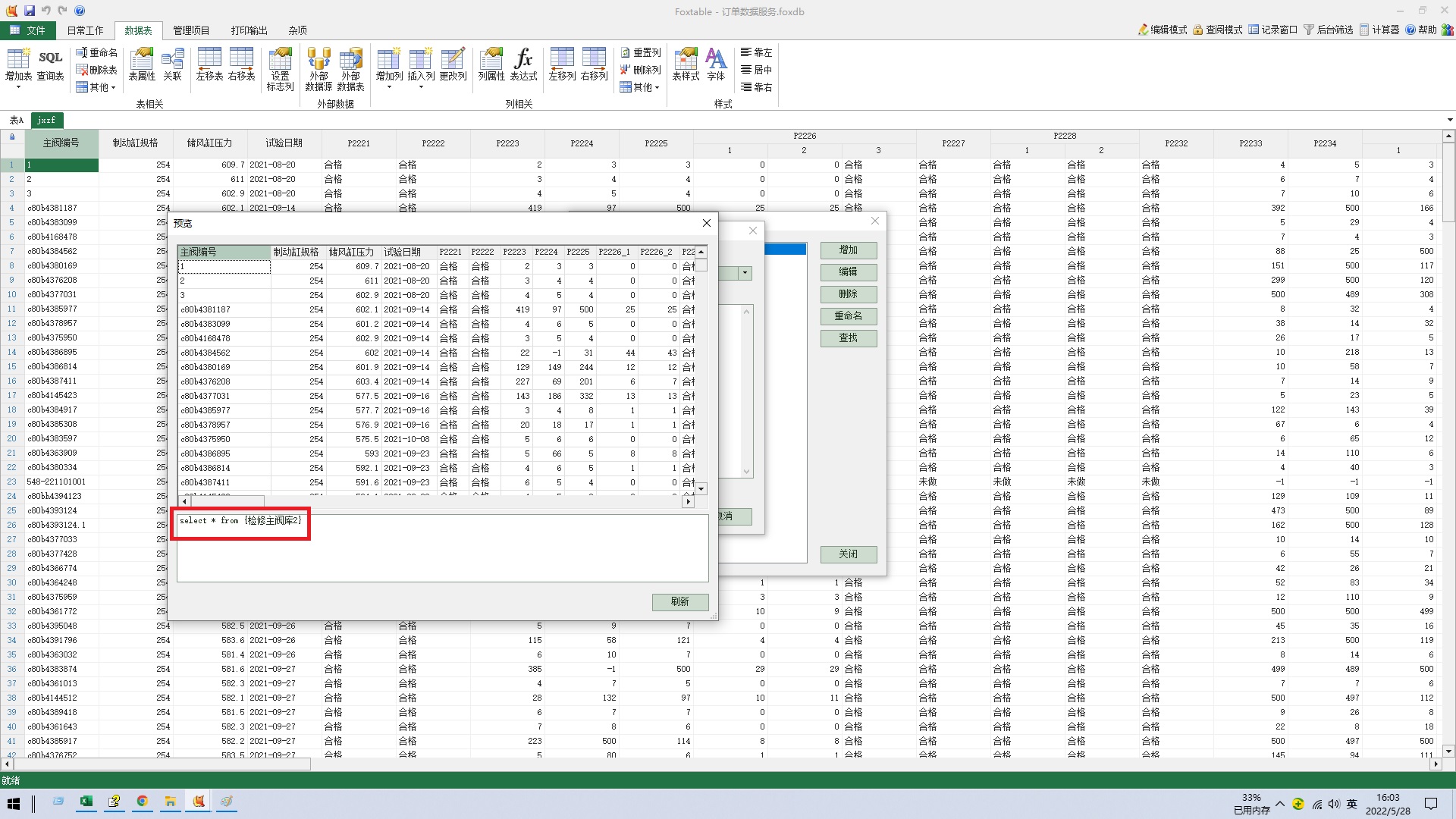Click the Windows Start button
The image size is (1456, 819).
(14, 803)
